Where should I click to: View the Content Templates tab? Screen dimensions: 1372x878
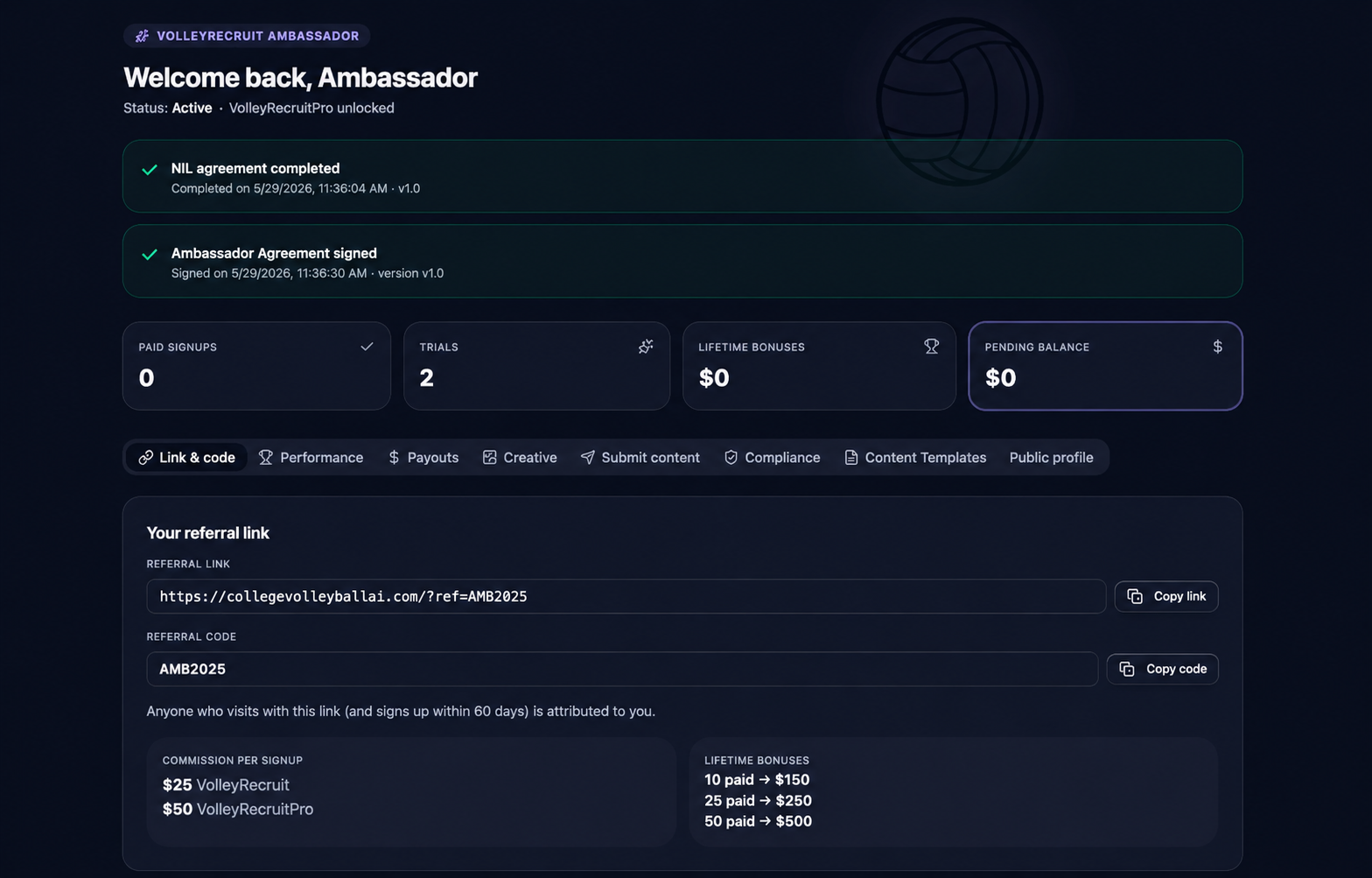point(915,457)
